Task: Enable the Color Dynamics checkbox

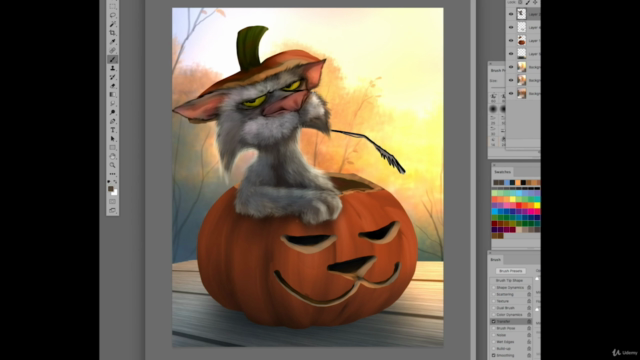Action: pyautogui.click(x=493, y=315)
